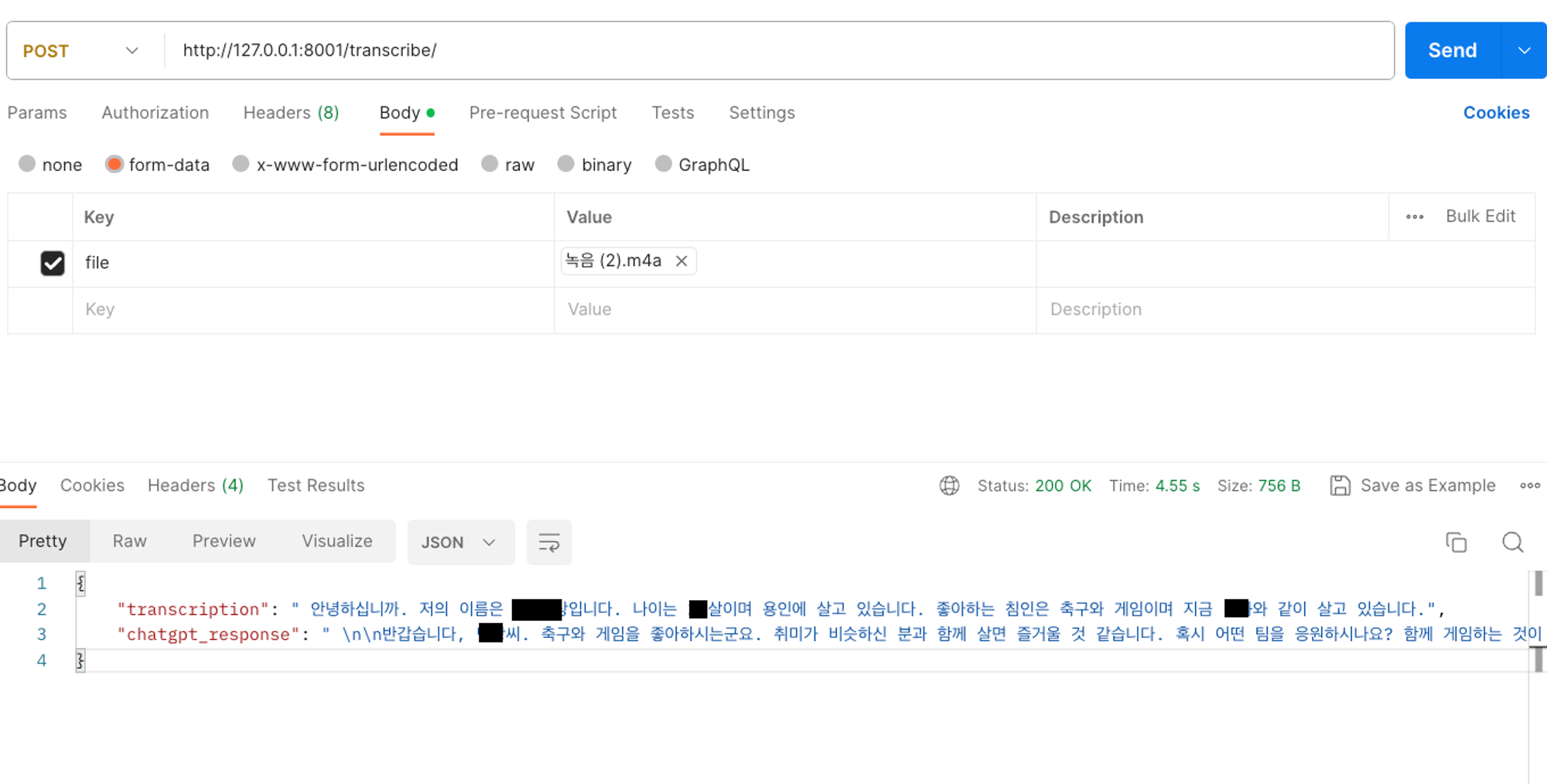Switch response view to Raw
The image size is (1547, 784).
[x=129, y=541]
